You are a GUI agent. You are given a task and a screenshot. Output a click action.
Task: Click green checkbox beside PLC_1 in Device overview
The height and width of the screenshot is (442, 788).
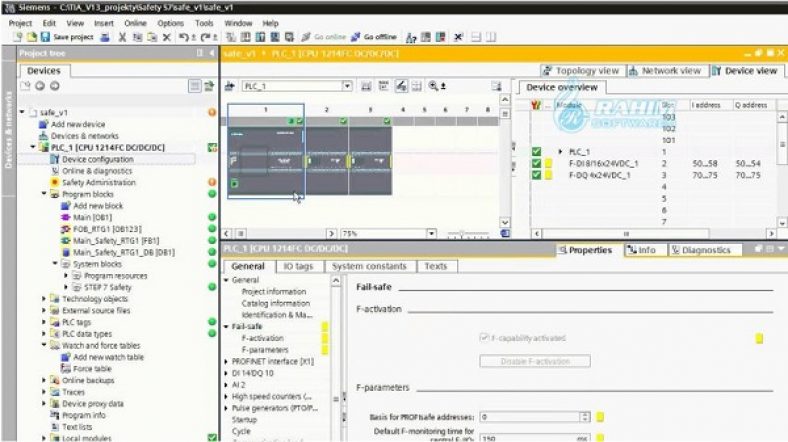click(536, 152)
